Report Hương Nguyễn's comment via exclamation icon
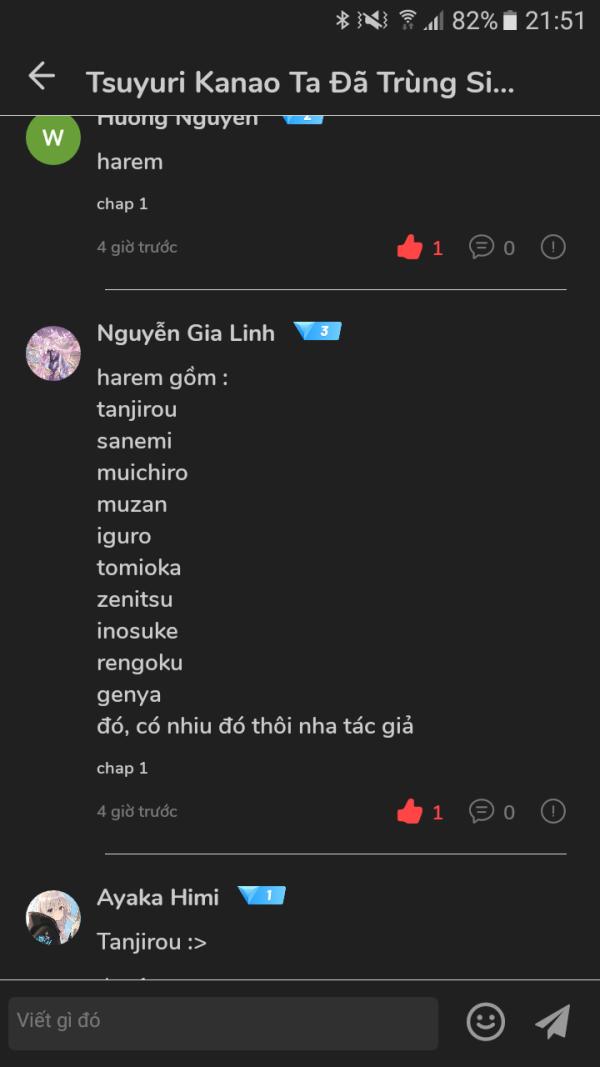The height and width of the screenshot is (1067, 600). [553, 247]
